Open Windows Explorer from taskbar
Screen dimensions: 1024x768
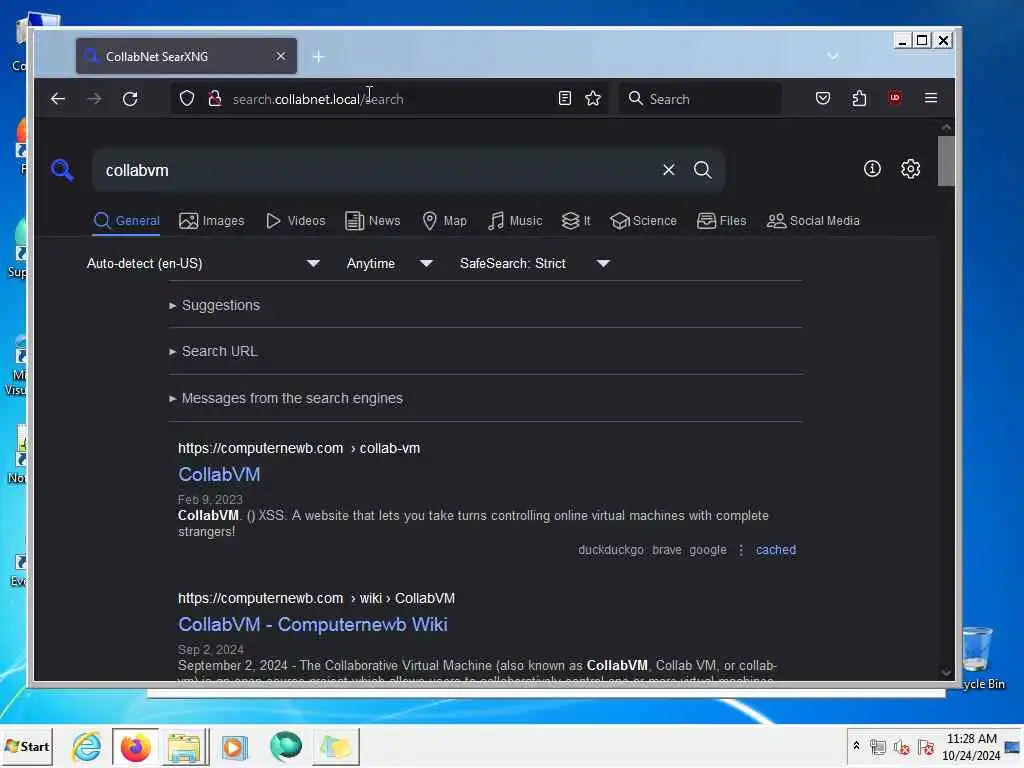(x=185, y=746)
